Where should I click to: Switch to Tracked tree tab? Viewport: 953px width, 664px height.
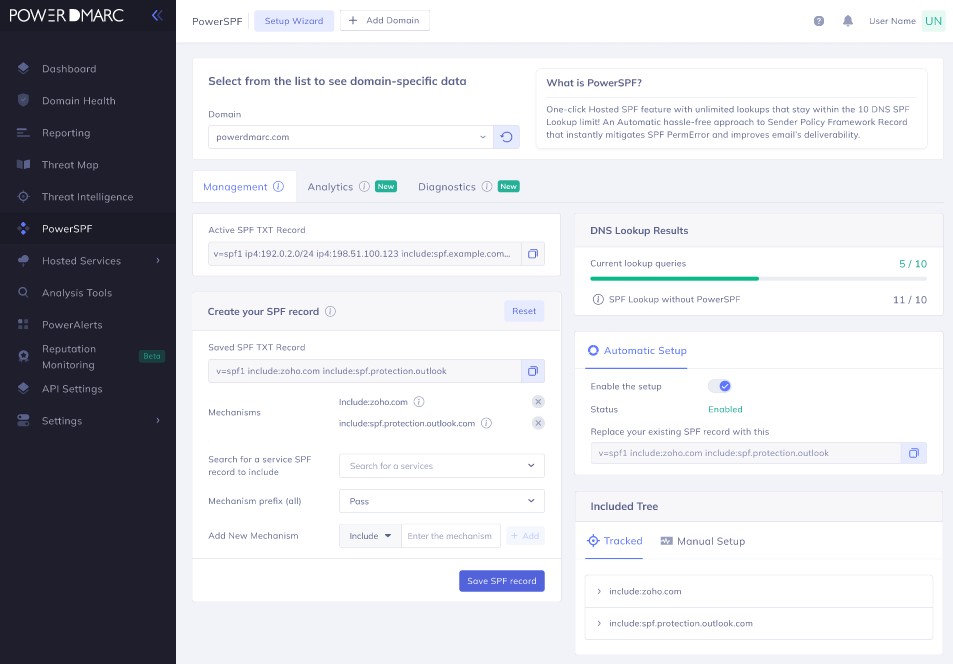tap(614, 541)
